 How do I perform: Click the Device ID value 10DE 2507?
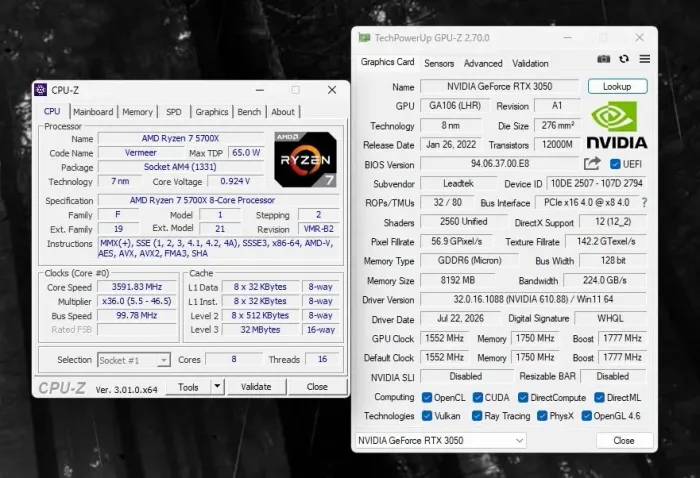[596, 183]
